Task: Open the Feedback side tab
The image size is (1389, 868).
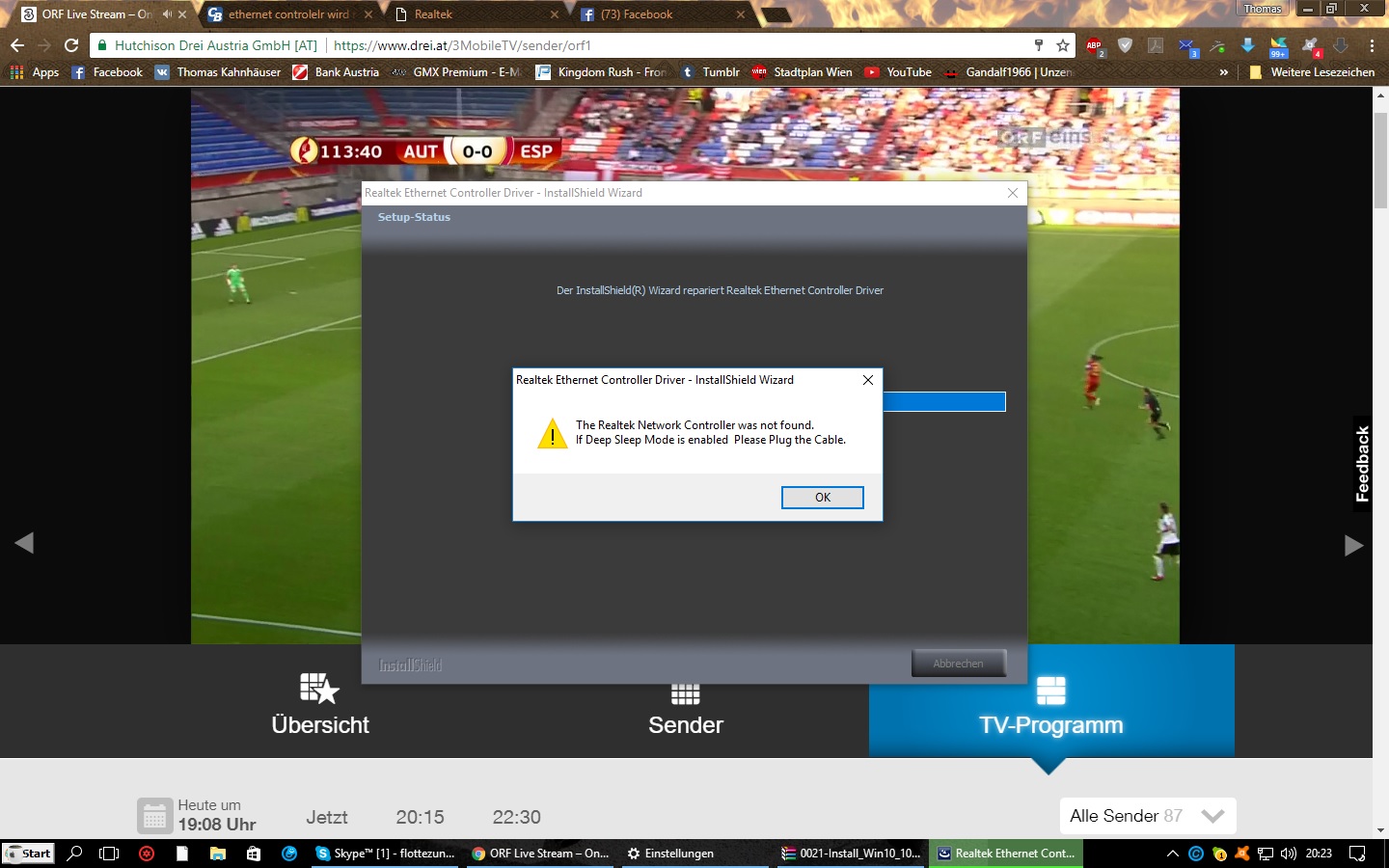Action: [x=1362, y=464]
